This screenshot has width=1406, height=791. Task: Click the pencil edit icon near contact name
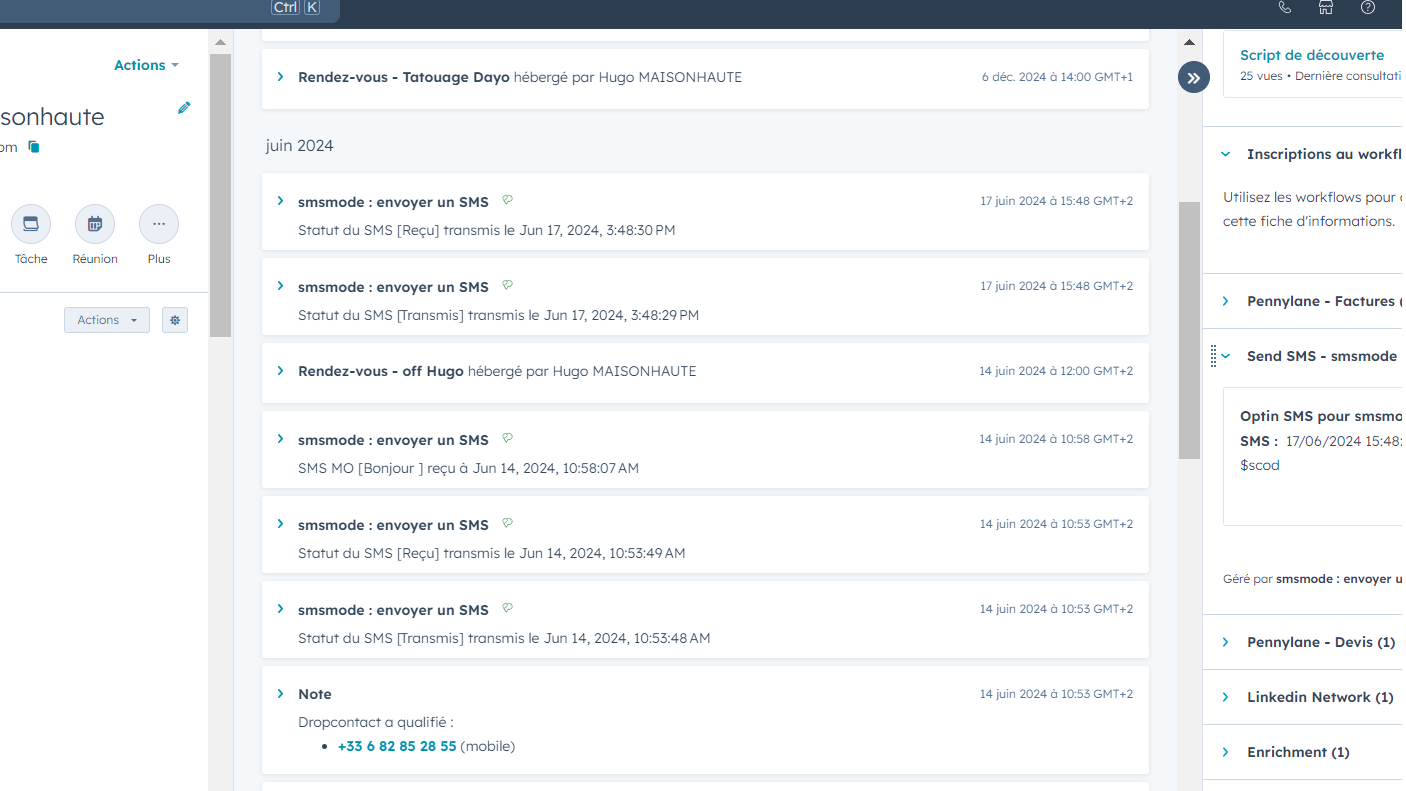pyautogui.click(x=184, y=108)
